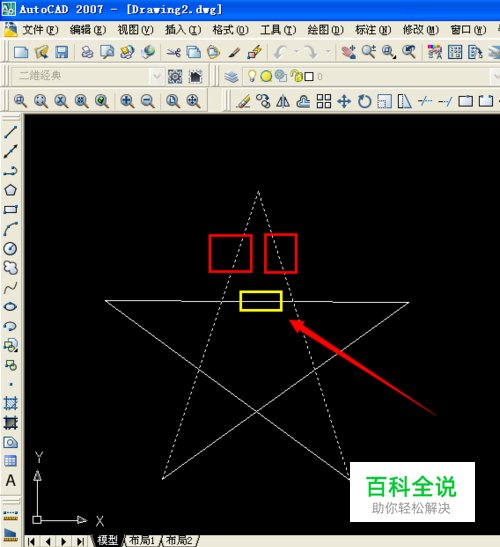Save the drawing with the disk icon
Viewport: 500px width, 547px height.
tap(61, 52)
